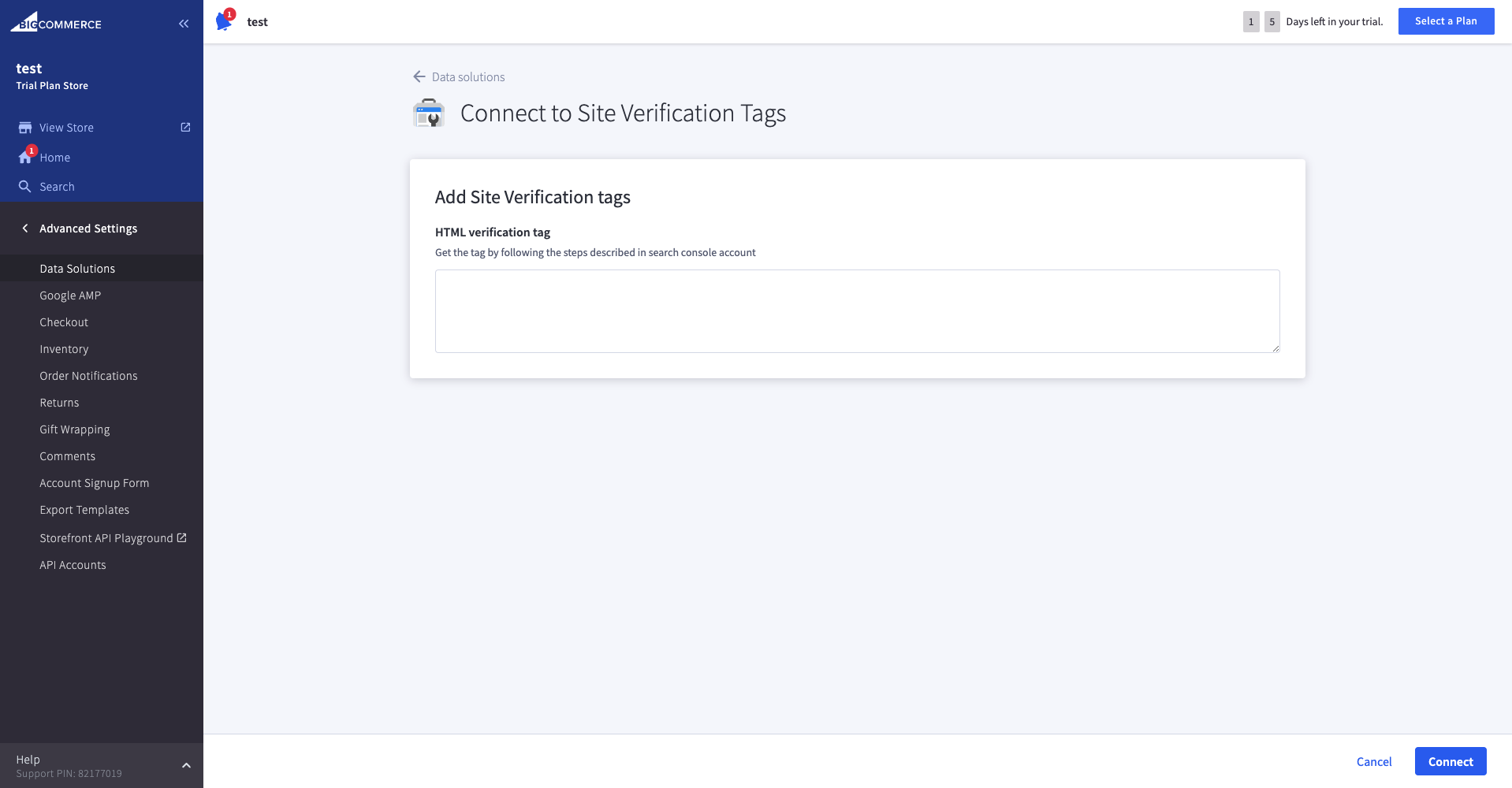Focus the HTML verification tag textarea
Viewport: 1512px width, 788px height.
point(858,311)
